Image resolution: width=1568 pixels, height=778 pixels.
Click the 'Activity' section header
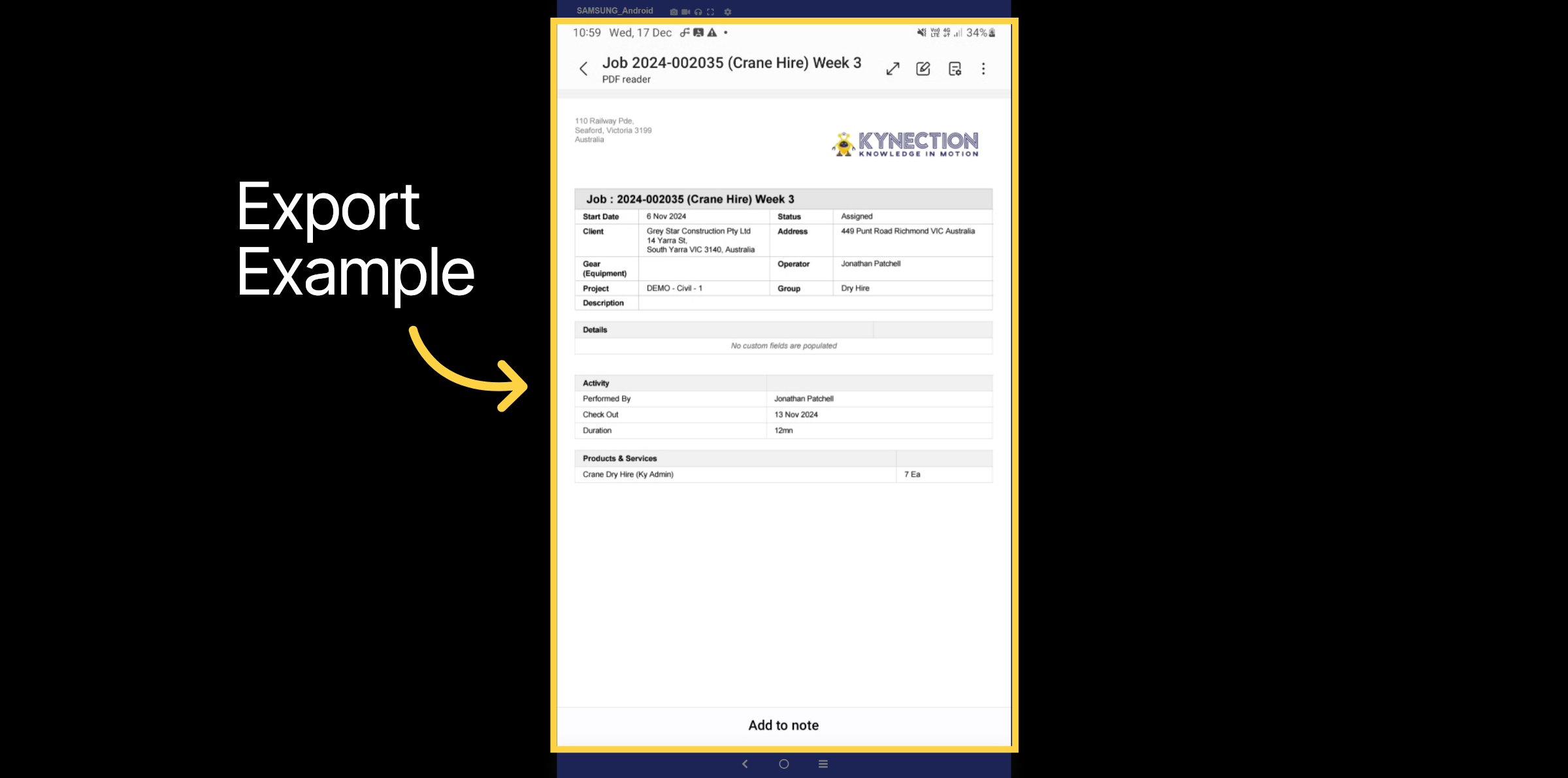pos(595,383)
